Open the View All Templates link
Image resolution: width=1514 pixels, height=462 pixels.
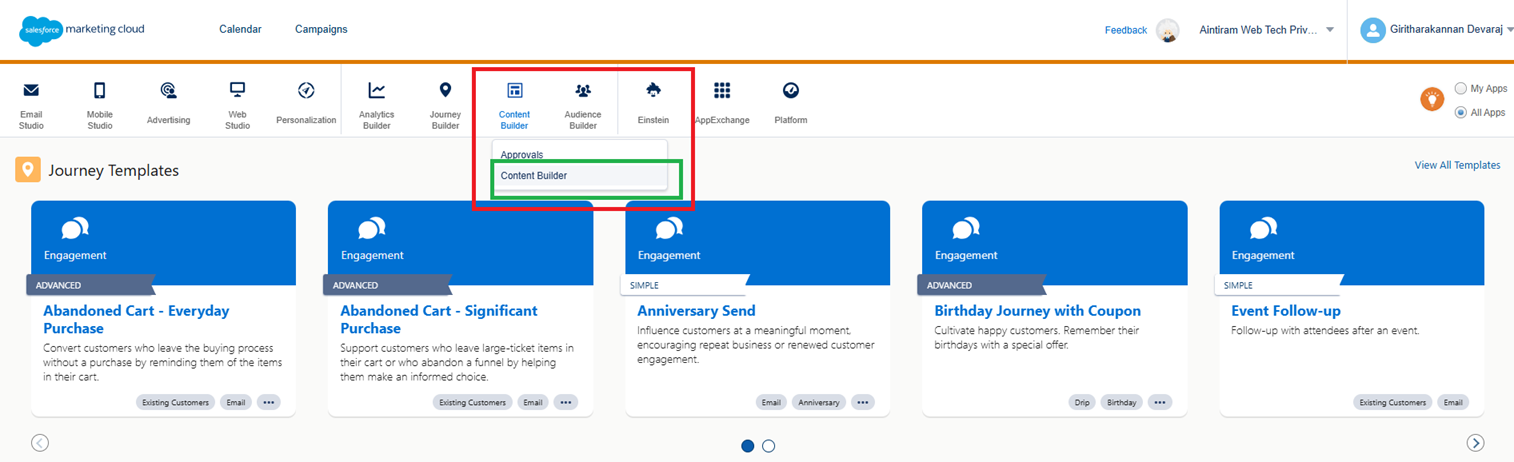1457,165
